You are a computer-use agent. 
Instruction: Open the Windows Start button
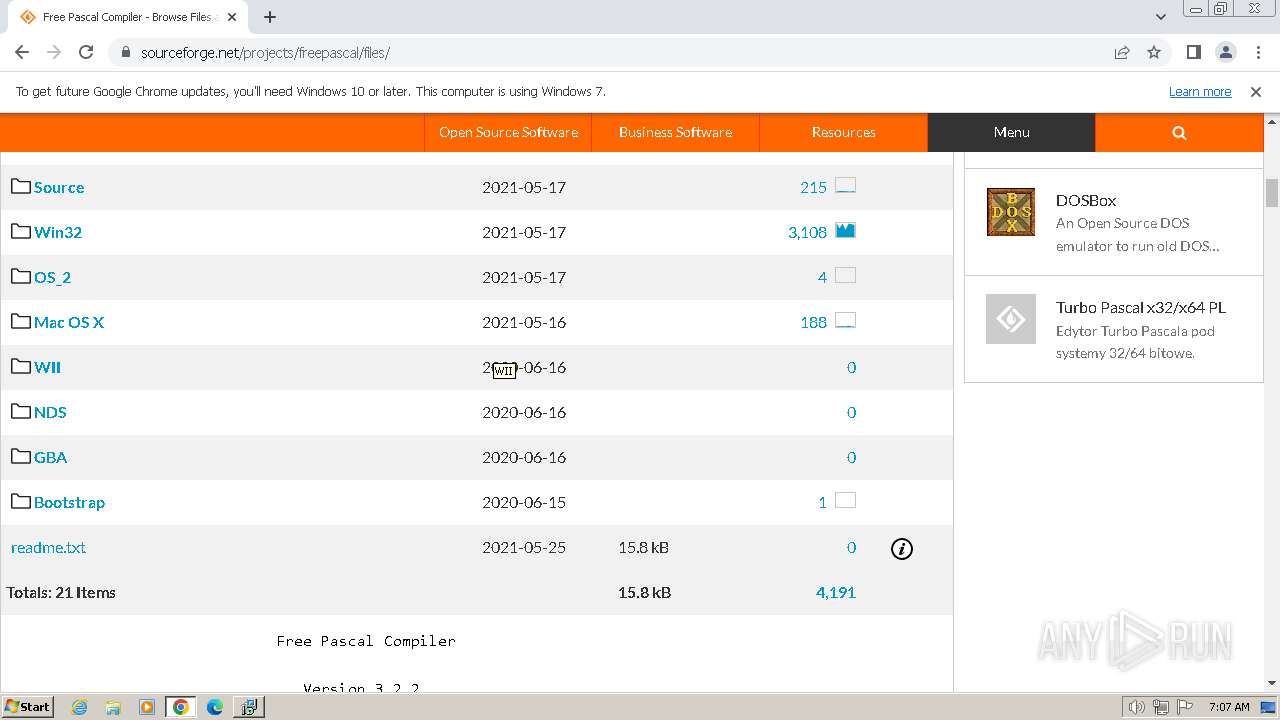coord(27,706)
